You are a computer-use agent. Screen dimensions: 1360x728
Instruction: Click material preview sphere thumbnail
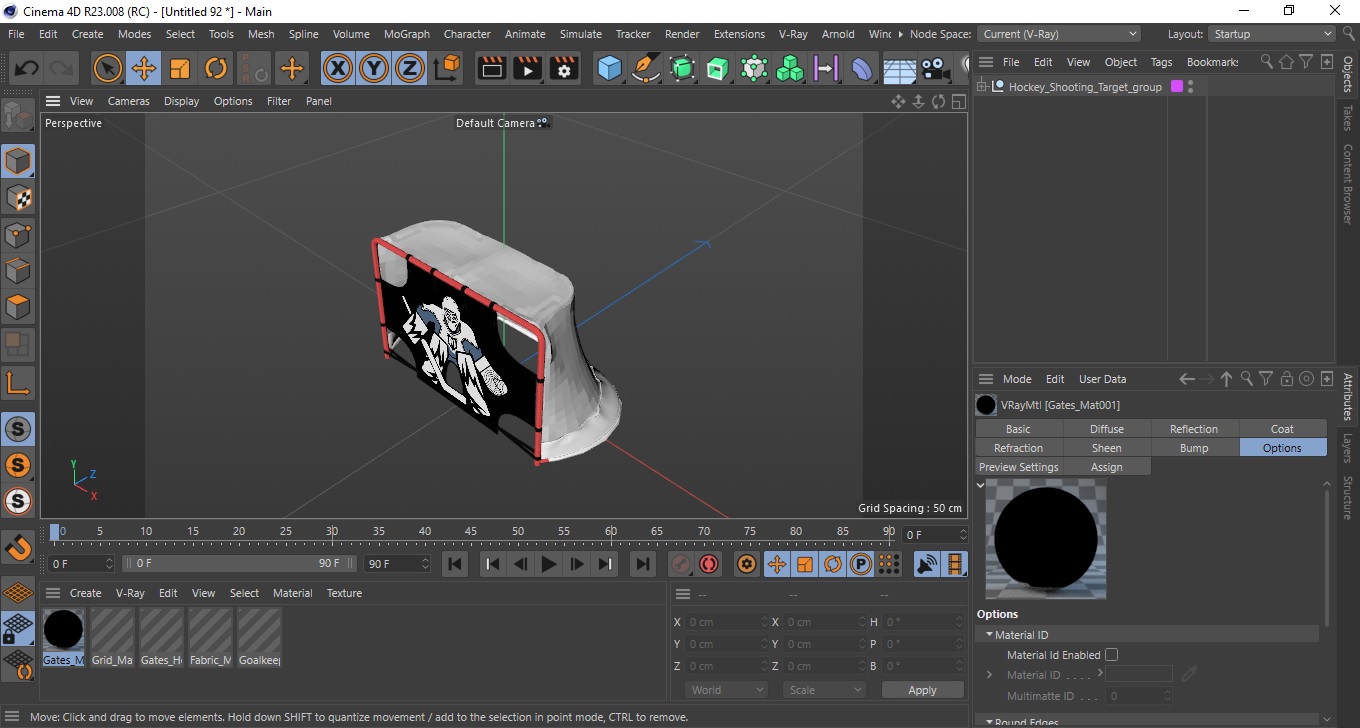pyautogui.click(x=1046, y=539)
